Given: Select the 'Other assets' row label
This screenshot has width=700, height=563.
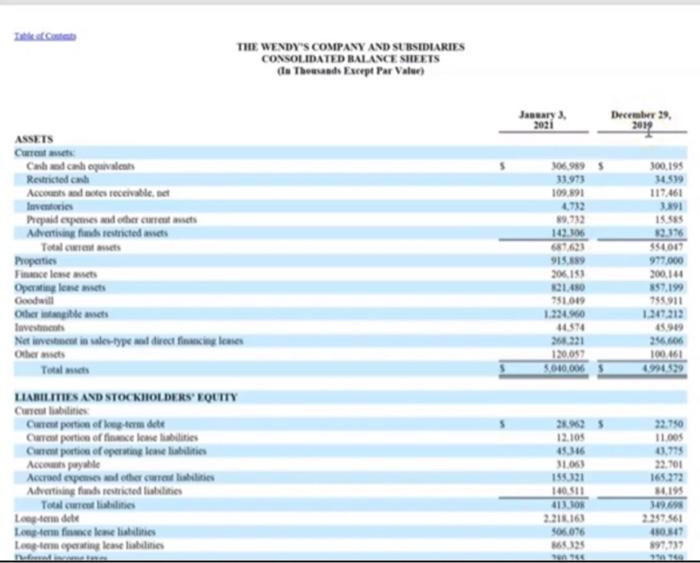Looking at the screenshot, I should click(39, 354).
